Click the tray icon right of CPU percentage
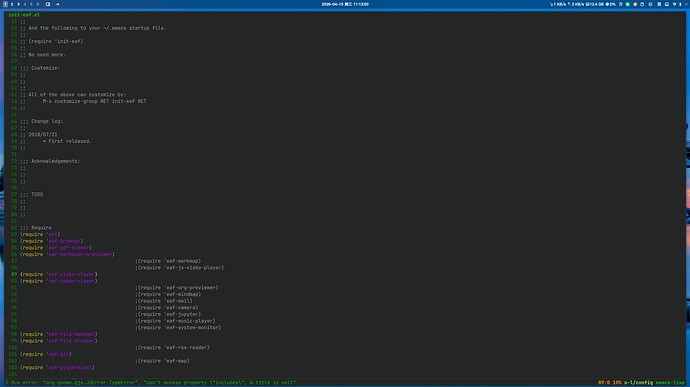Image resolution: width=690 pixels, height=387 pixels. [620, 4]
